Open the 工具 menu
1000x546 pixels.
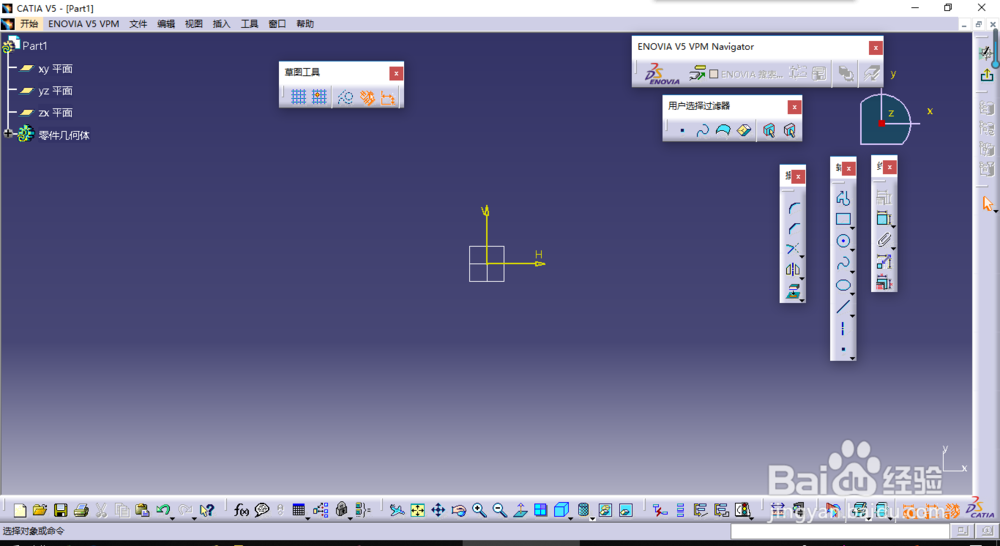coord(249,24)
